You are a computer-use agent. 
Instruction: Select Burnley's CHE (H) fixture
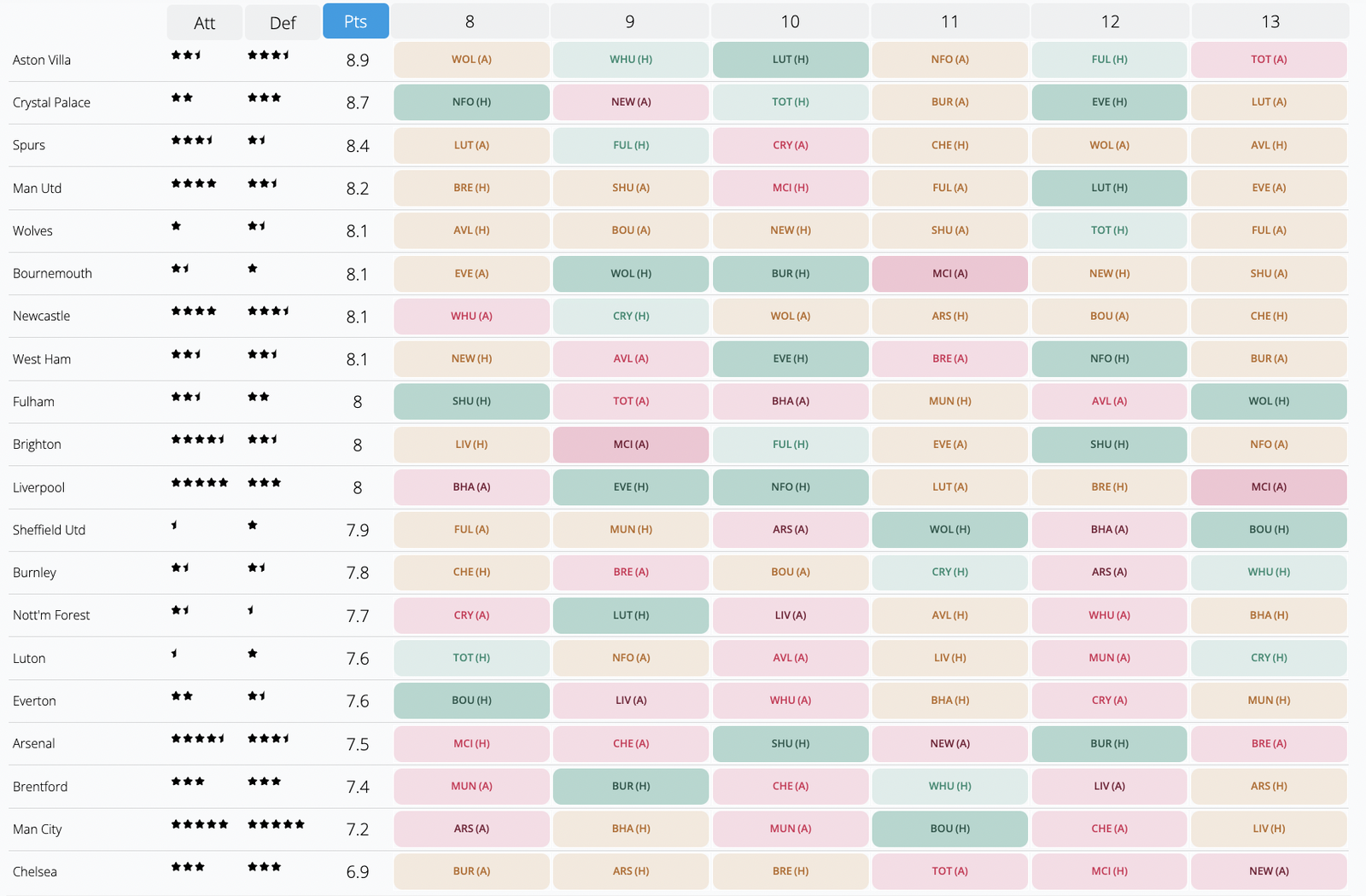click(x=470, y=573)
